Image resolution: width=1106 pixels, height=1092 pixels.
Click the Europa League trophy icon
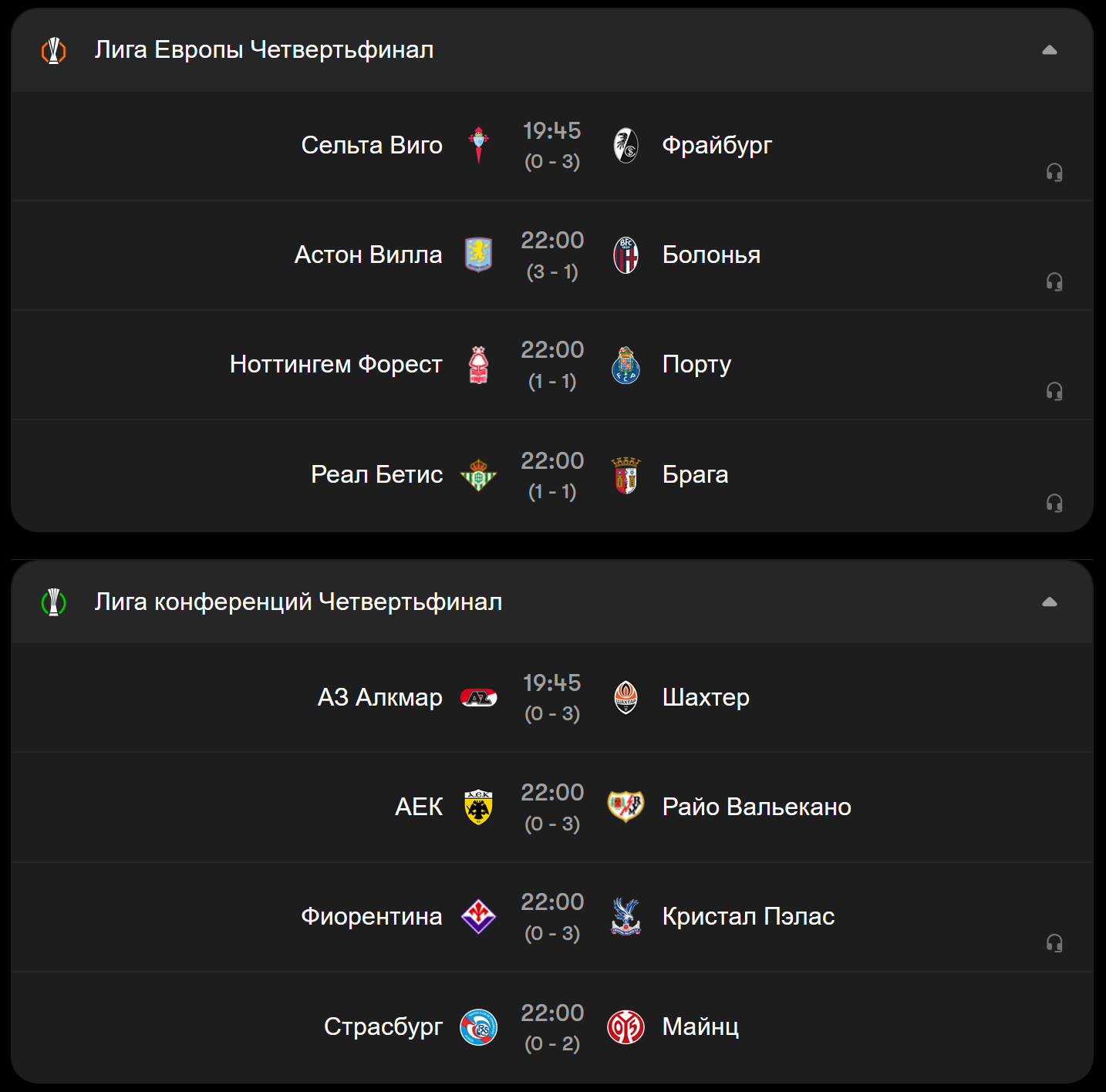point(53,51)
